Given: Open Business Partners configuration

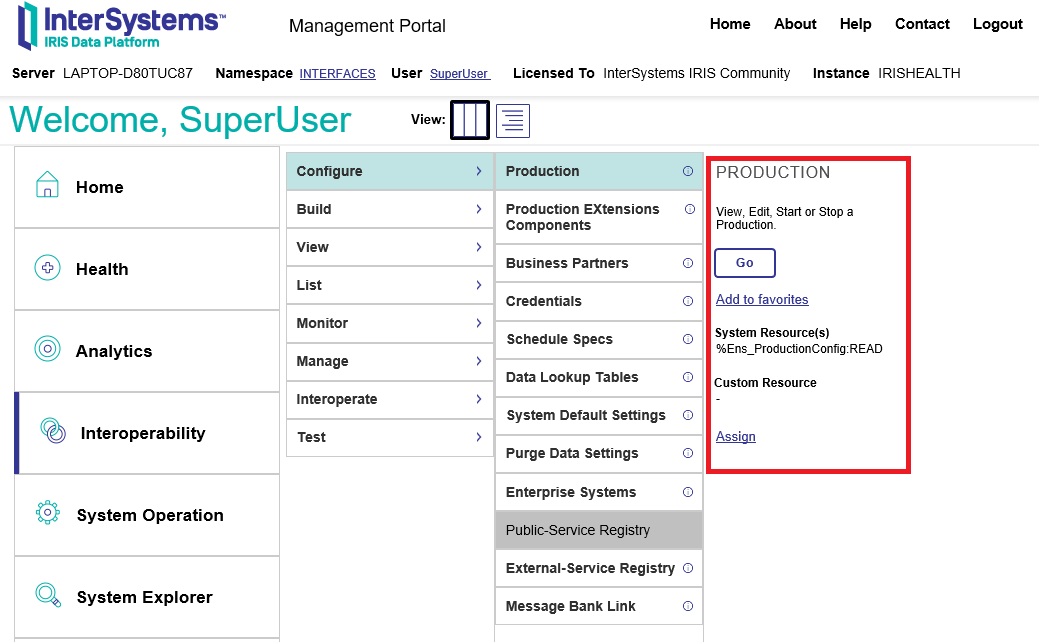Looking at the screenshot, I should point(599,263).
